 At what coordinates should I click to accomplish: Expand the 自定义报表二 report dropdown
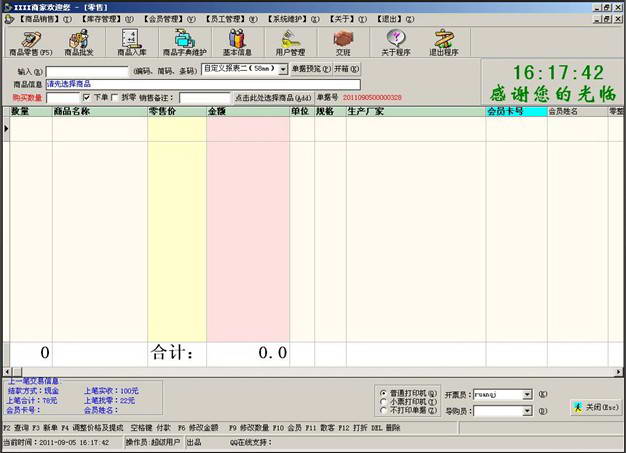[283, 69]
